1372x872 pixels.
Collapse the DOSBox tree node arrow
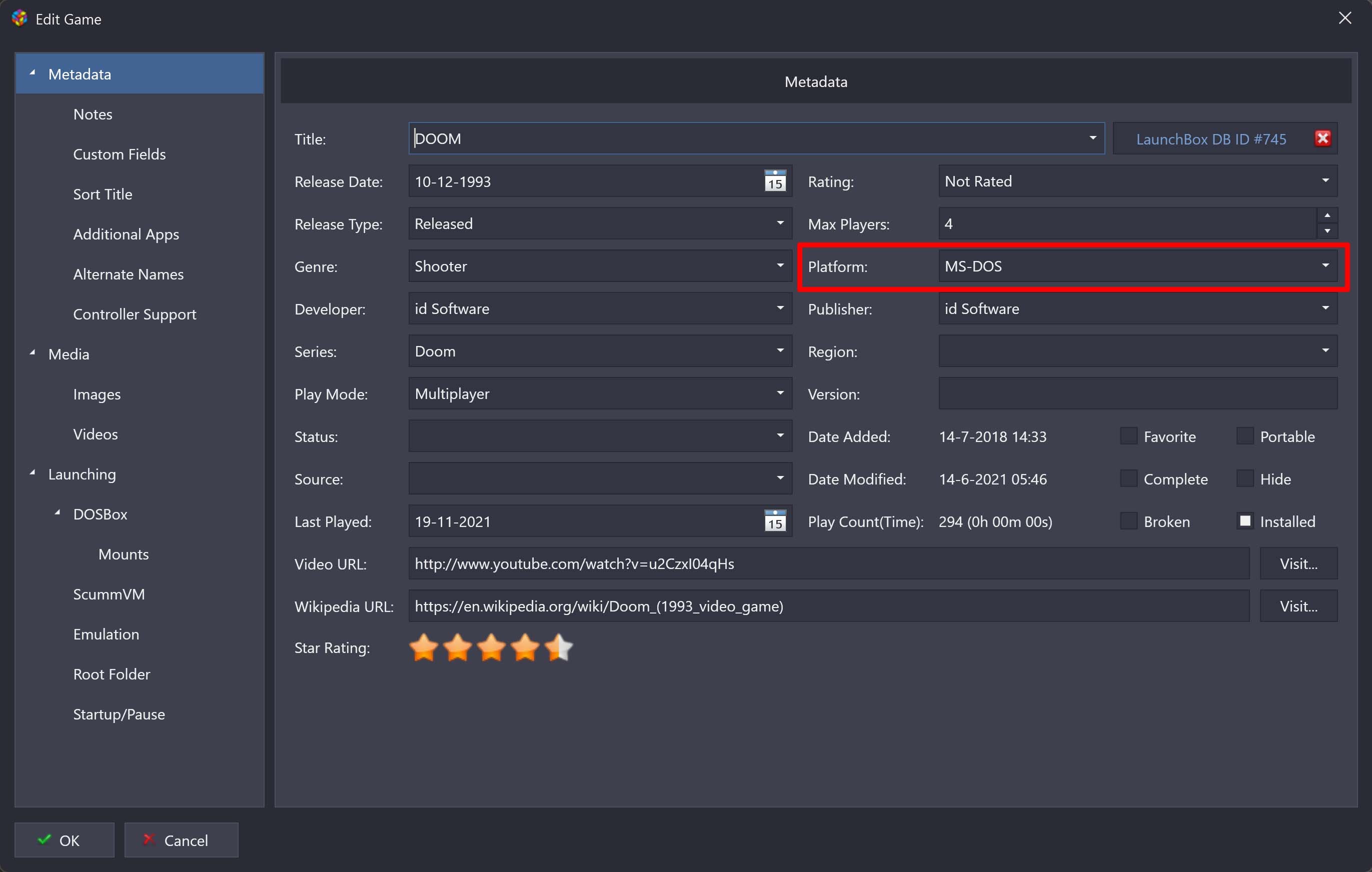tap(58, 512)
